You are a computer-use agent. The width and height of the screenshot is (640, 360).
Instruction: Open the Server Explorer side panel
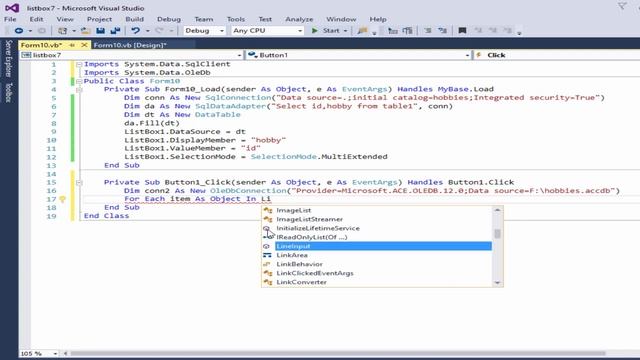[9, 58]
